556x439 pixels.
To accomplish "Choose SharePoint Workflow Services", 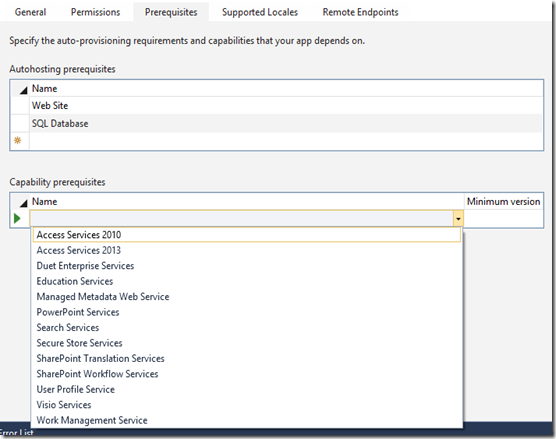I will (x=247, y=374).
